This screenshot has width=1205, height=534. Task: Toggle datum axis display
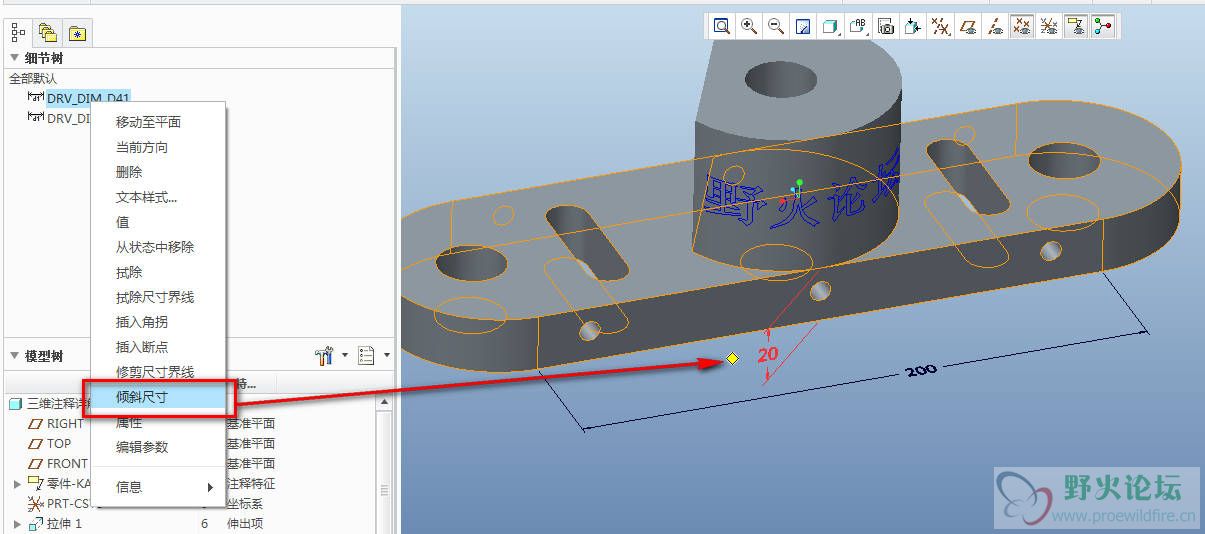coord(995,26)
